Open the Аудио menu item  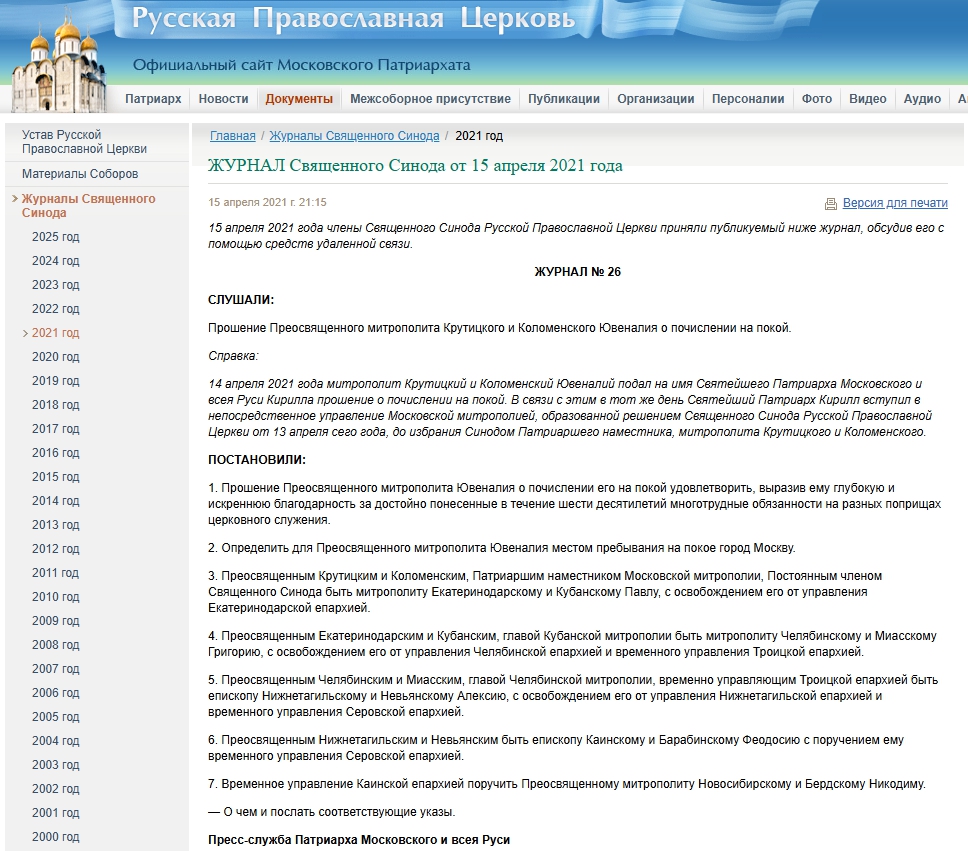coord(922,99)
